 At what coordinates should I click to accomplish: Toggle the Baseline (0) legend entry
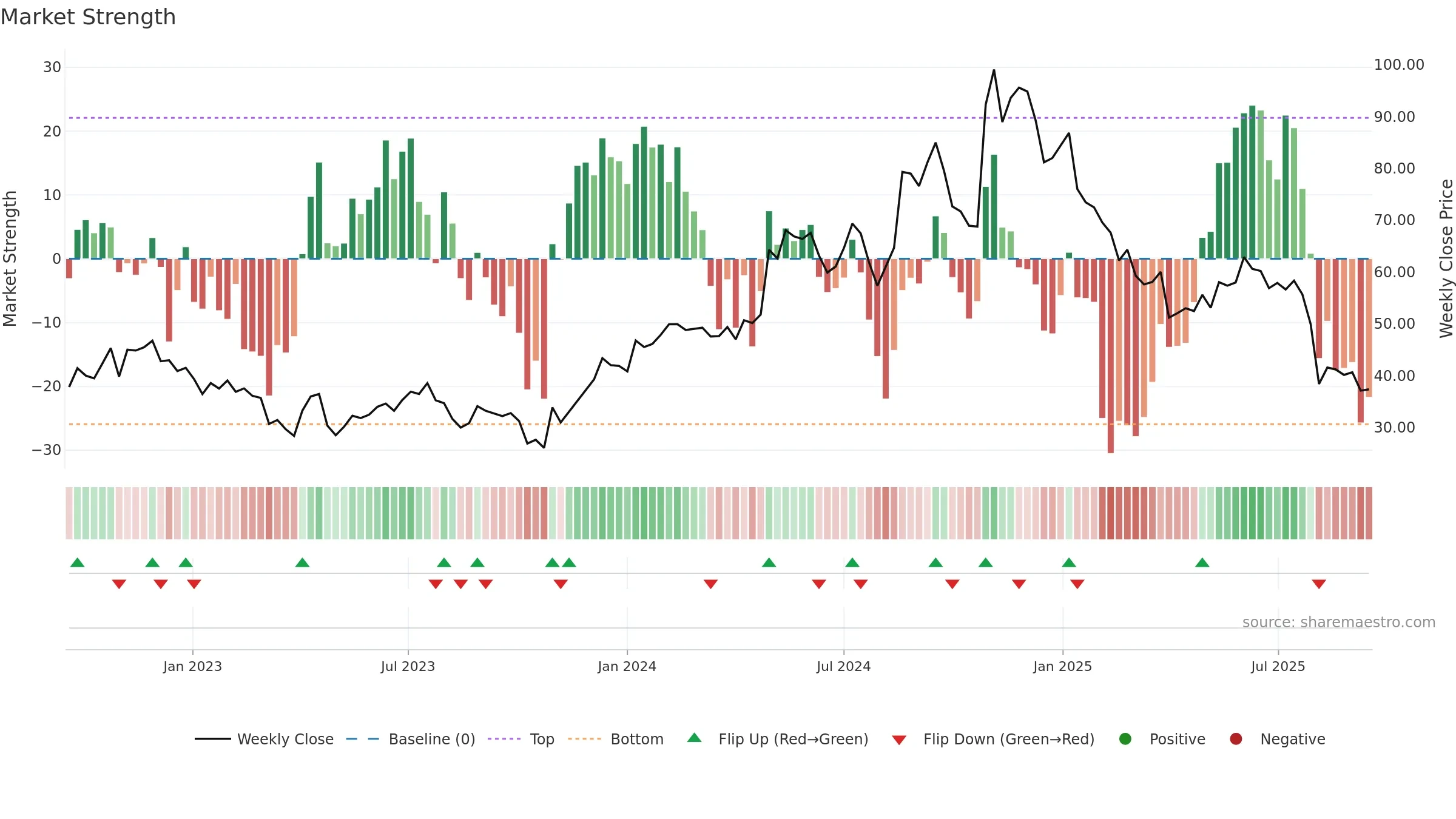click(x=410, y=739)
